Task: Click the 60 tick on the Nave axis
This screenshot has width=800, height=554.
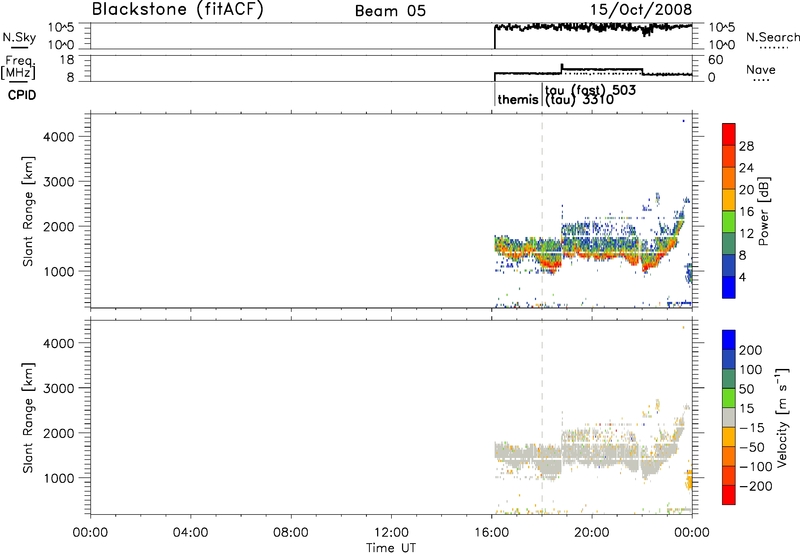Action: pyautogui.click(x=716, y=60)
